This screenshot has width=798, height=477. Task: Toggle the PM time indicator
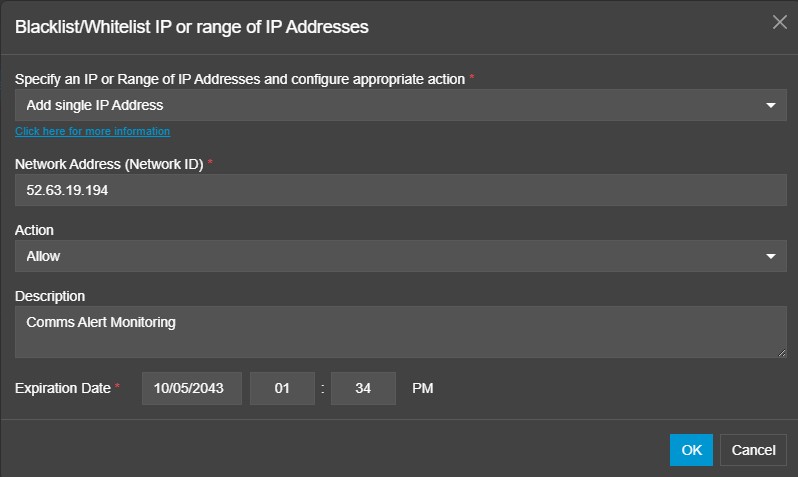[x=422, y=388]
